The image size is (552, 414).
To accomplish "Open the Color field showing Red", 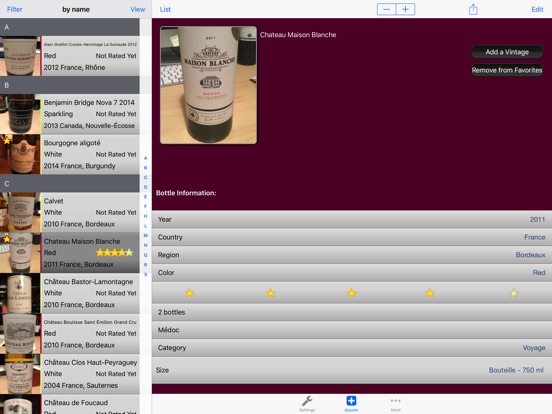I will coord(352,272).
